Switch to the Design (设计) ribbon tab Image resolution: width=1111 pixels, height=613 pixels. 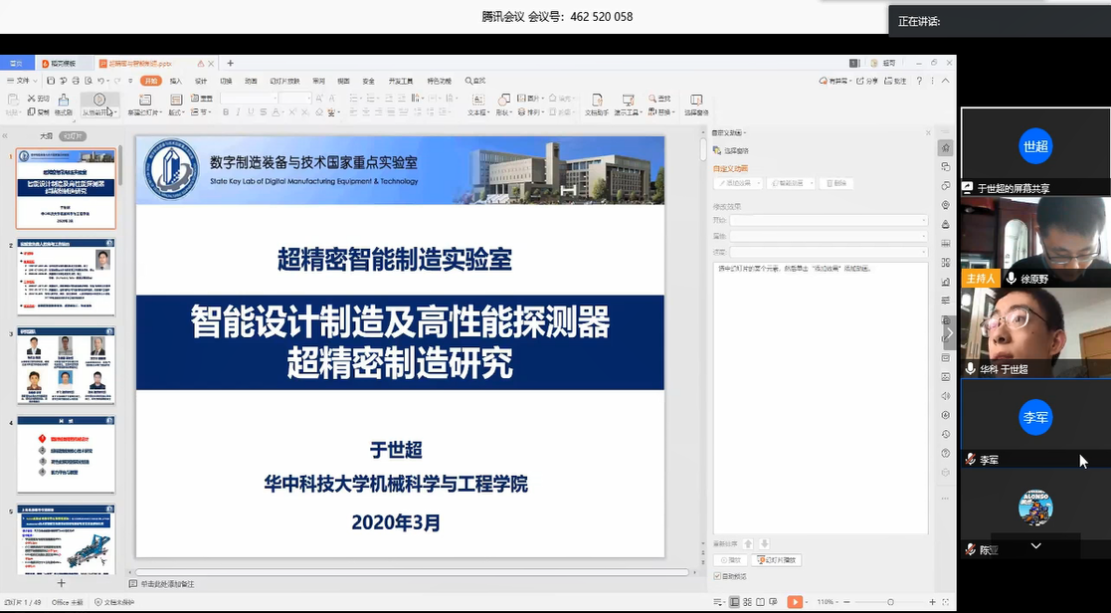pos(201,80)
